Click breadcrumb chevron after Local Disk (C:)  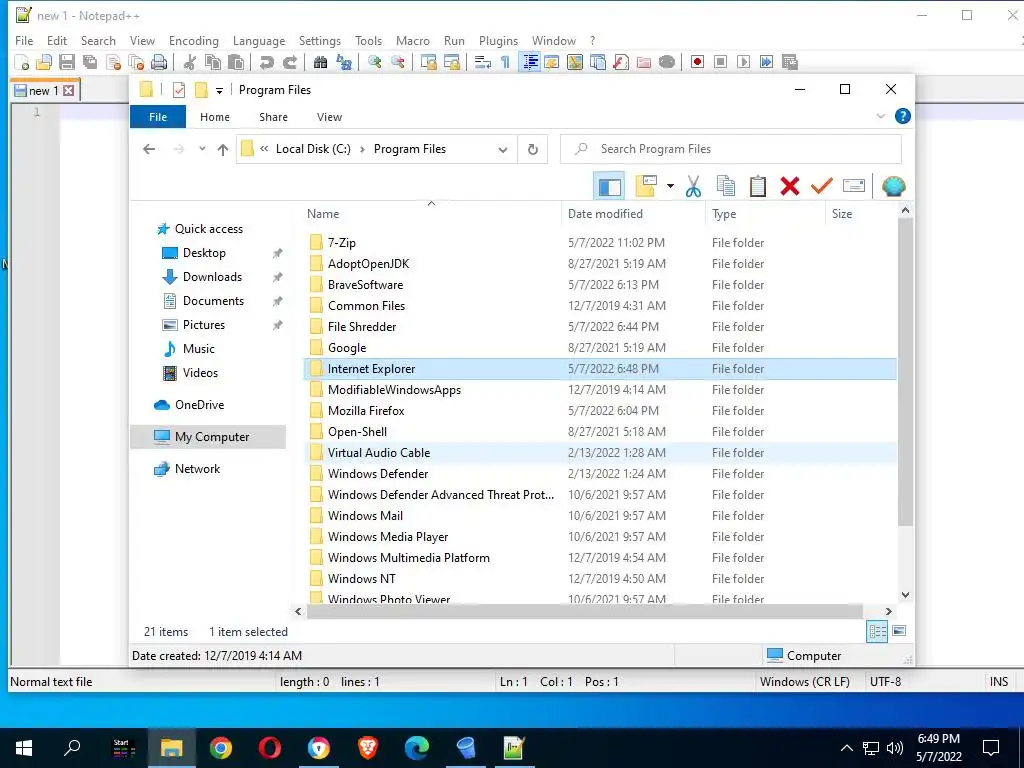(x=362, y=150)
